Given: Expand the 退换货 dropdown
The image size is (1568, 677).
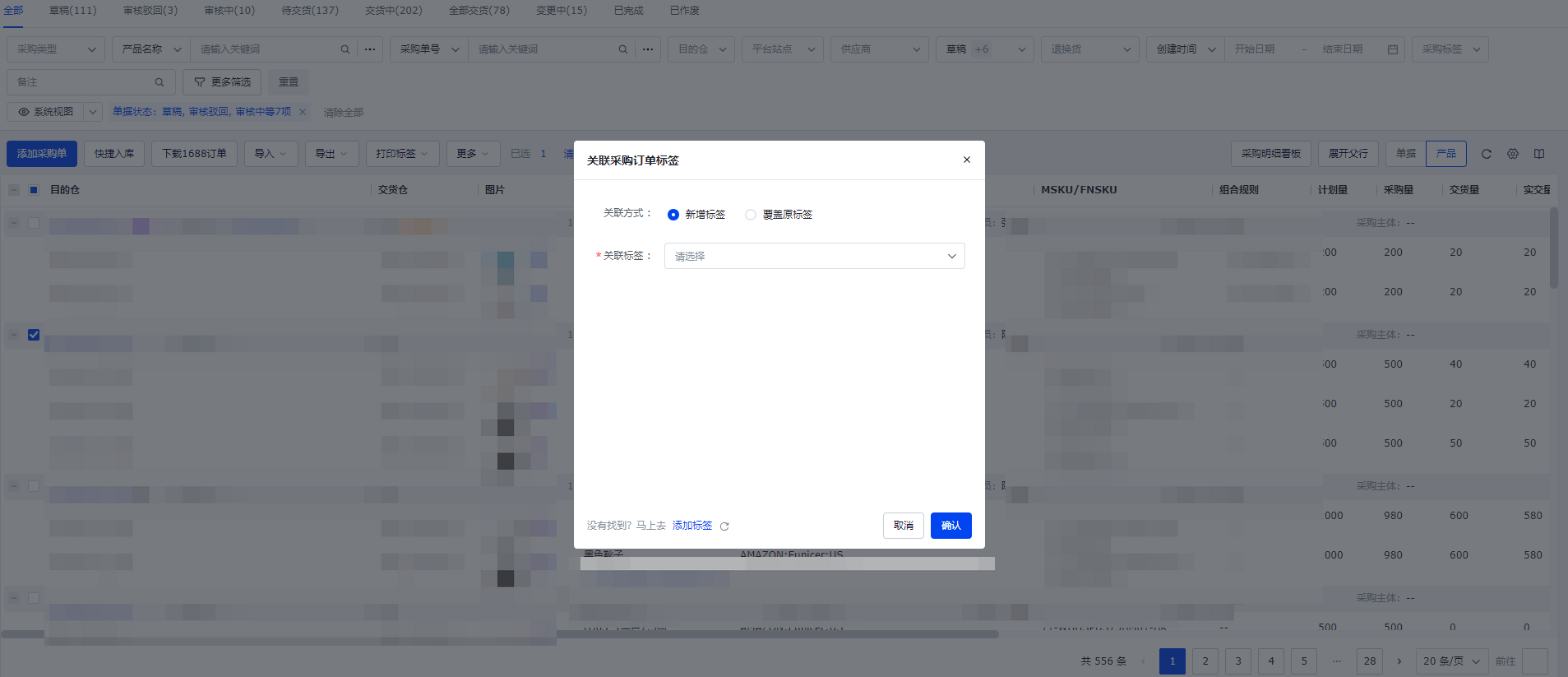Looking at the screenshot, I should coord(1090,49).
